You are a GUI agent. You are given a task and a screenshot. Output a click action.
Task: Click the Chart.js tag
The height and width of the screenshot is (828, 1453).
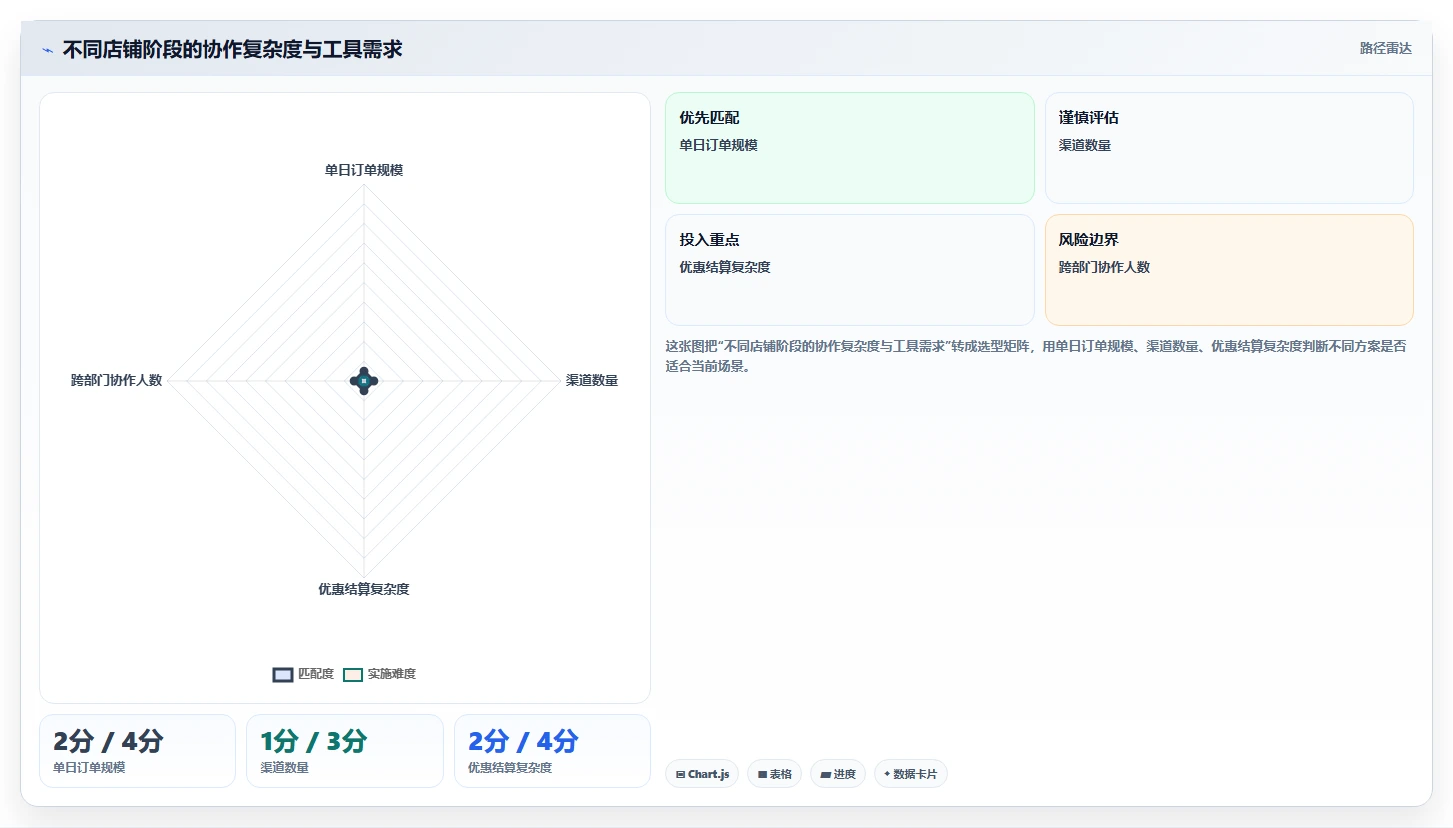(702, 774)
